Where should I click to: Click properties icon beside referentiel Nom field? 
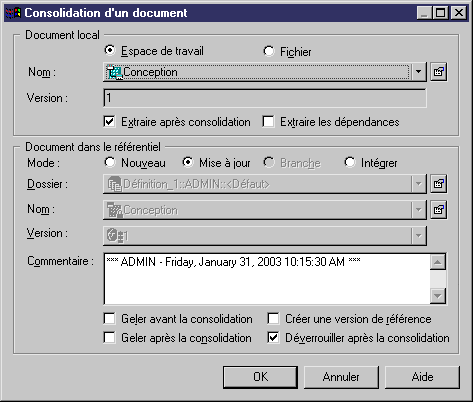pos(438,210)
